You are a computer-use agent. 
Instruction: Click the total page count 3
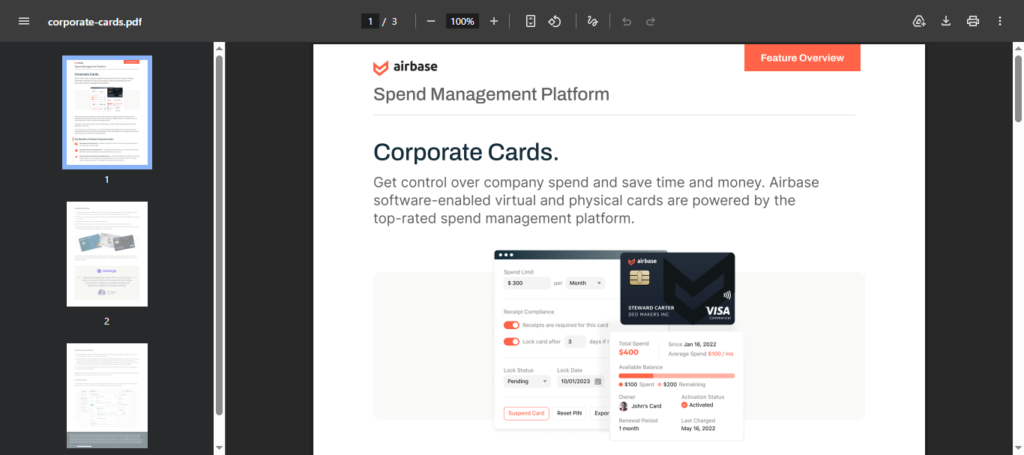(x=394, y=22)
